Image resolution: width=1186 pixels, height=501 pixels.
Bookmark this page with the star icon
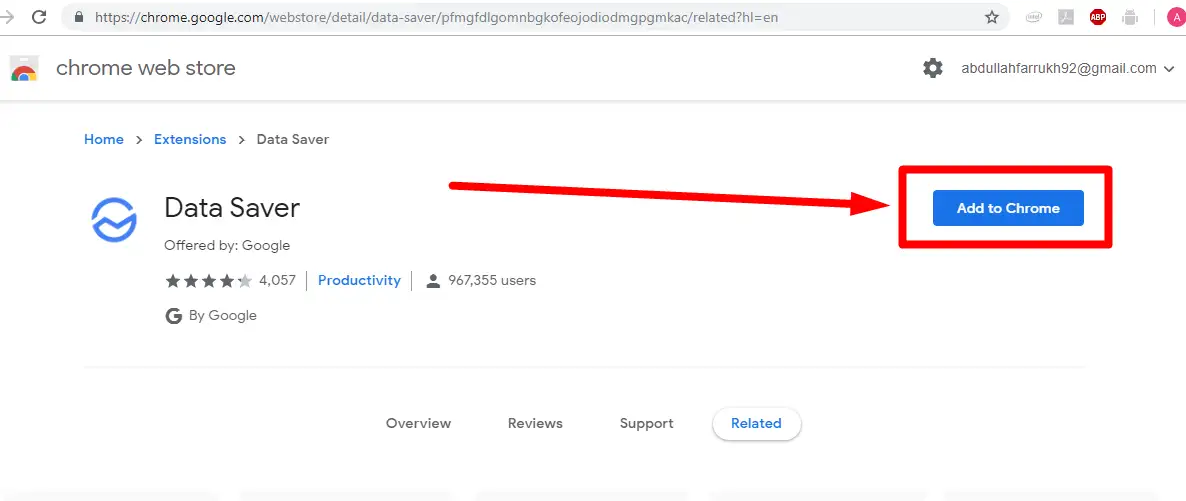pyautogui.click(x=992, y=17)
